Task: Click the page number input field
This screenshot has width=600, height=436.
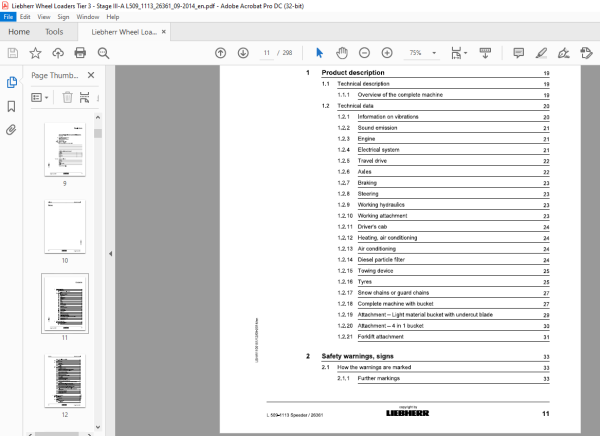Action: pyautogui.click(x=267, y=53)
